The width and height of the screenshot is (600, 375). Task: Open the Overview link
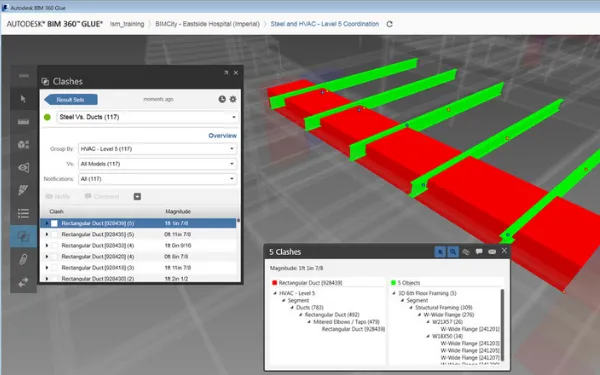click(x=222, y=135)
